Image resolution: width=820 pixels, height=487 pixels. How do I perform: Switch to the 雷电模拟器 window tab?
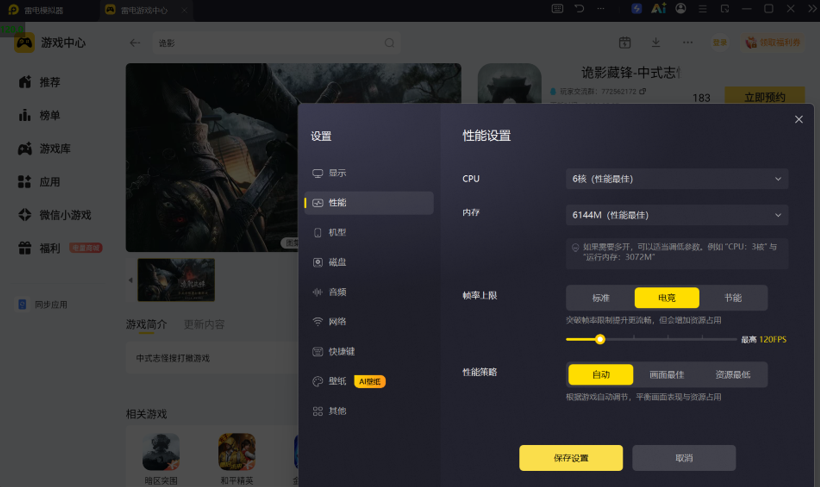point(37,10)
